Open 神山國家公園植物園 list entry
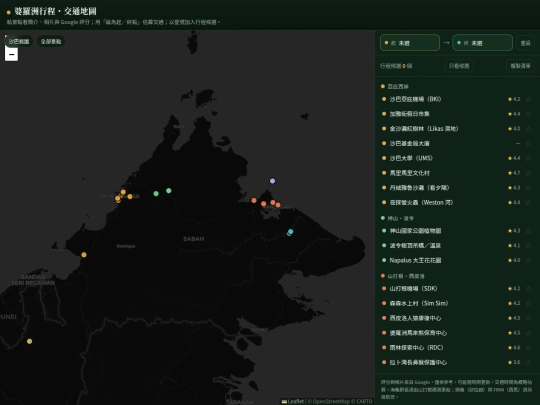Screen dimensions: 540x405 [456, 231]
